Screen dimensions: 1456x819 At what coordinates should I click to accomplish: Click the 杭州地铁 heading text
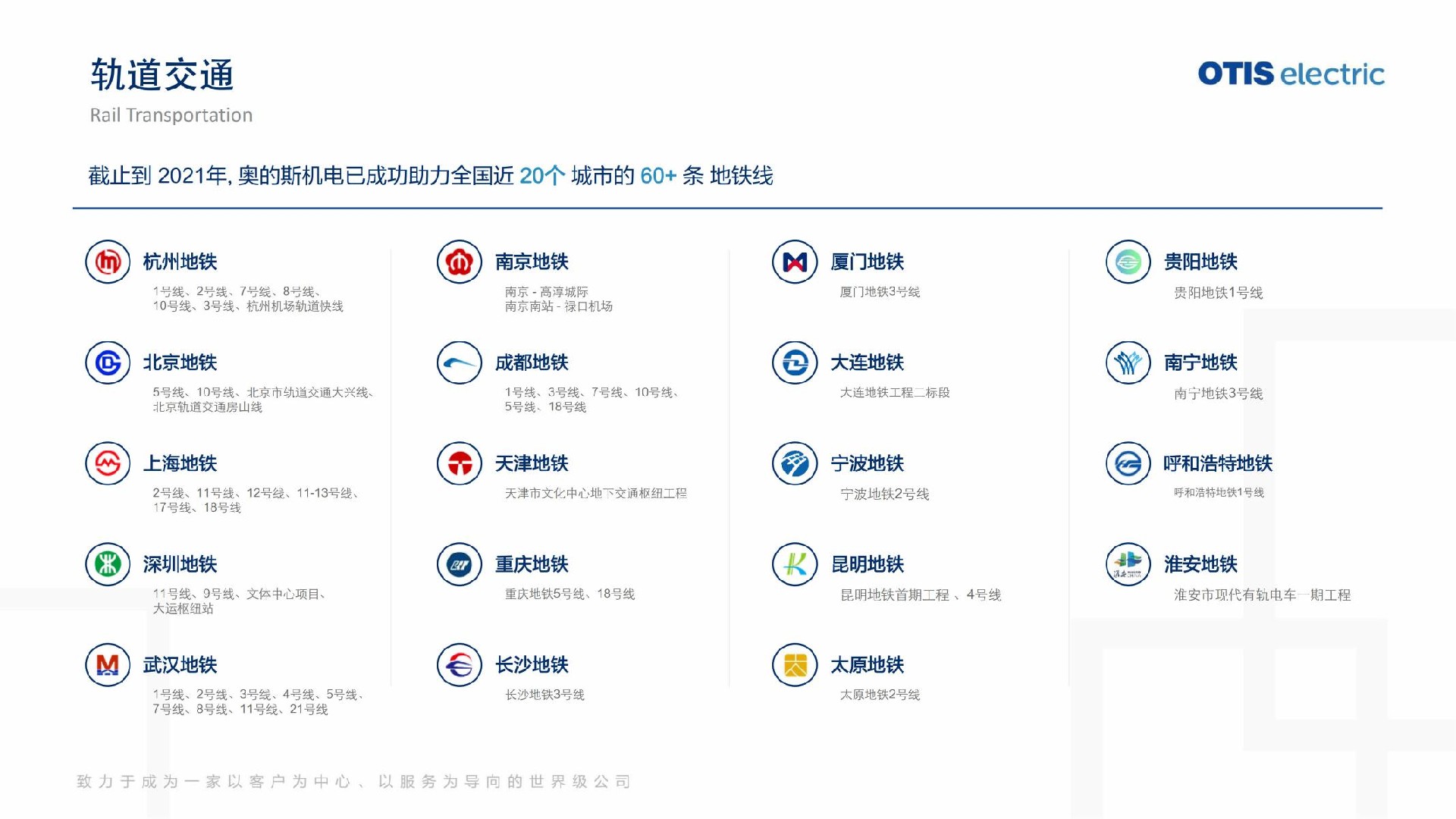pos(180,262)
